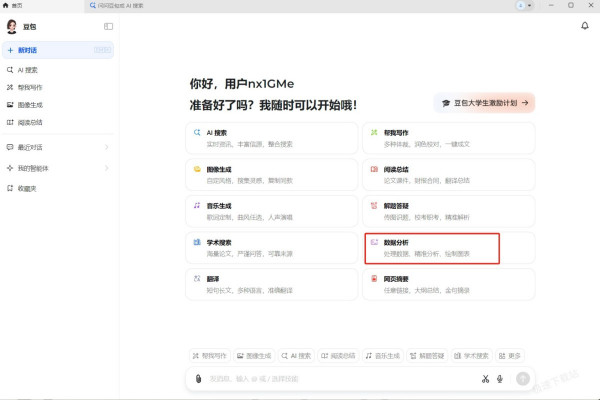Image resolution: width=600 pixels, height=400 pixels.
Task: Open 最近对话 in the sidebar
Action: [58, 147]
